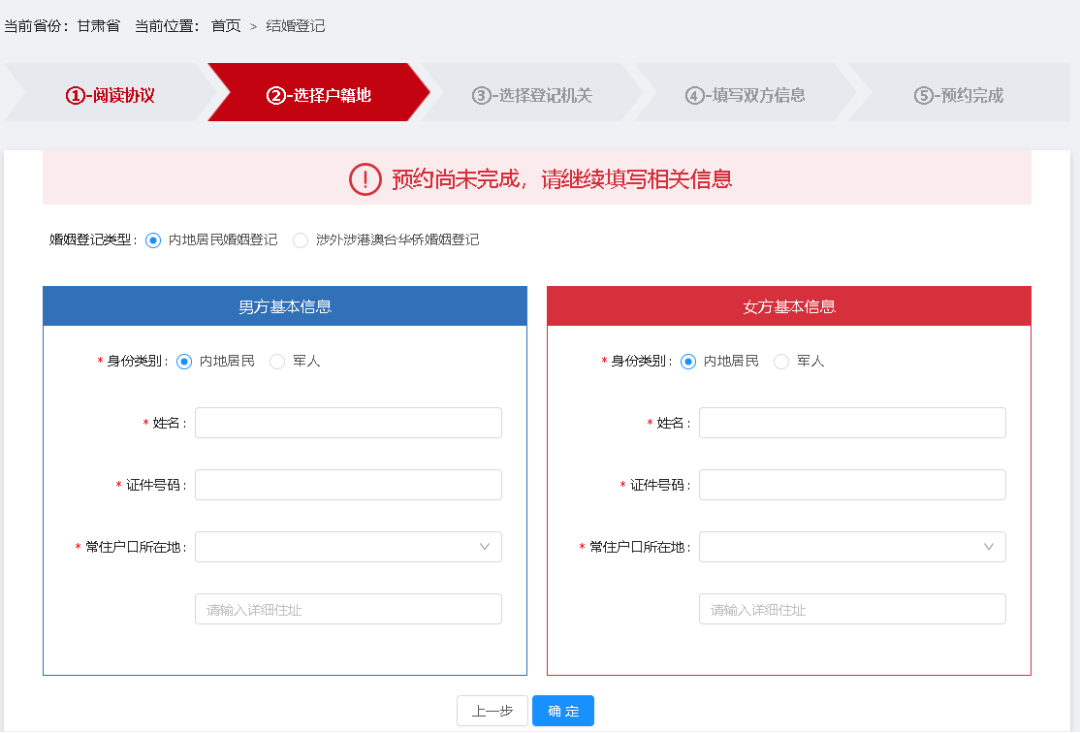Go to step ②-选择户籍地
This screenshot has height=733, width=1080.
coord(318,95)
